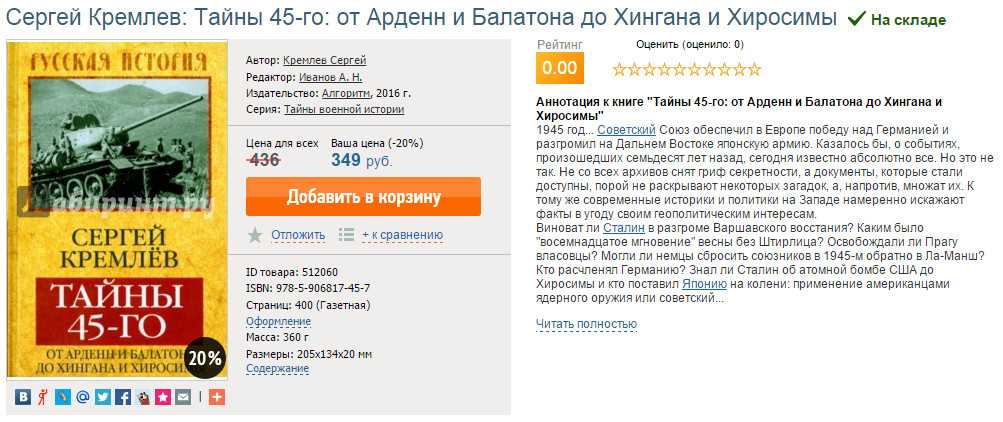Share via Mail.ru @ icon
Viewport: 1003px width, 422px height.
[82, 397]
